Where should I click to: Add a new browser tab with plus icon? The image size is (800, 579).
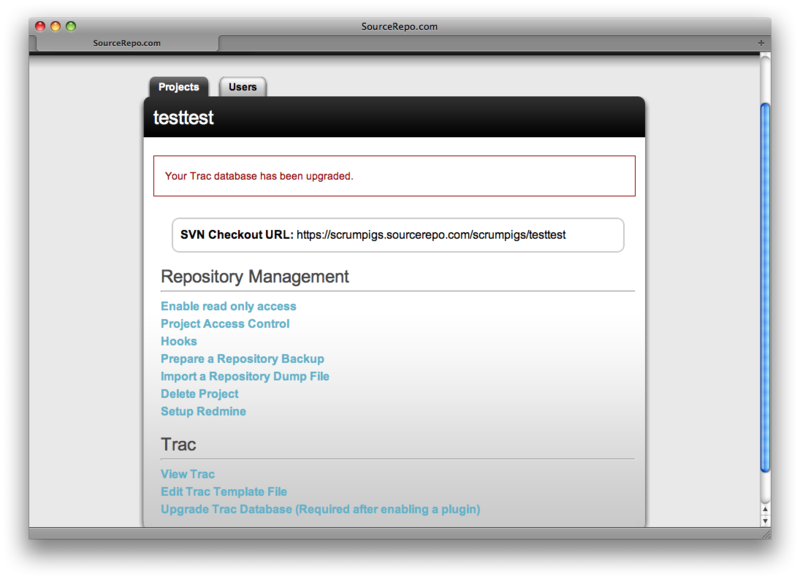[x=761, y=43]
